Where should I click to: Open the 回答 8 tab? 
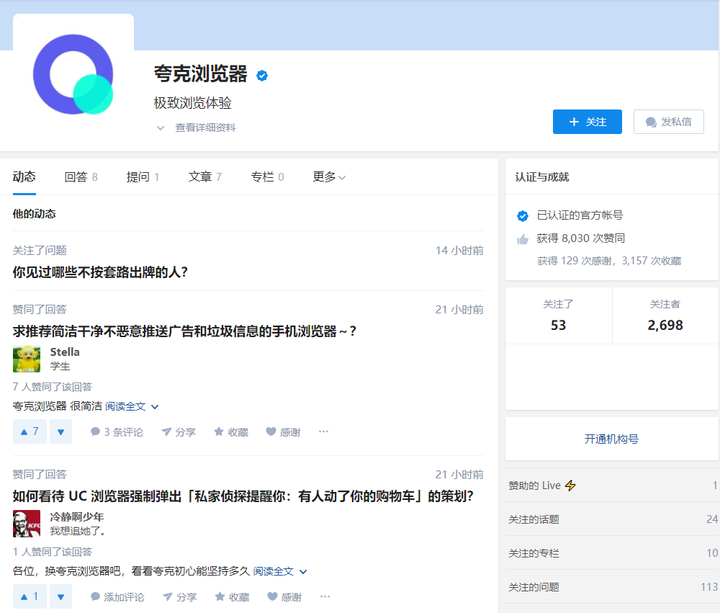pyautogui.click(x=81, y=177)
